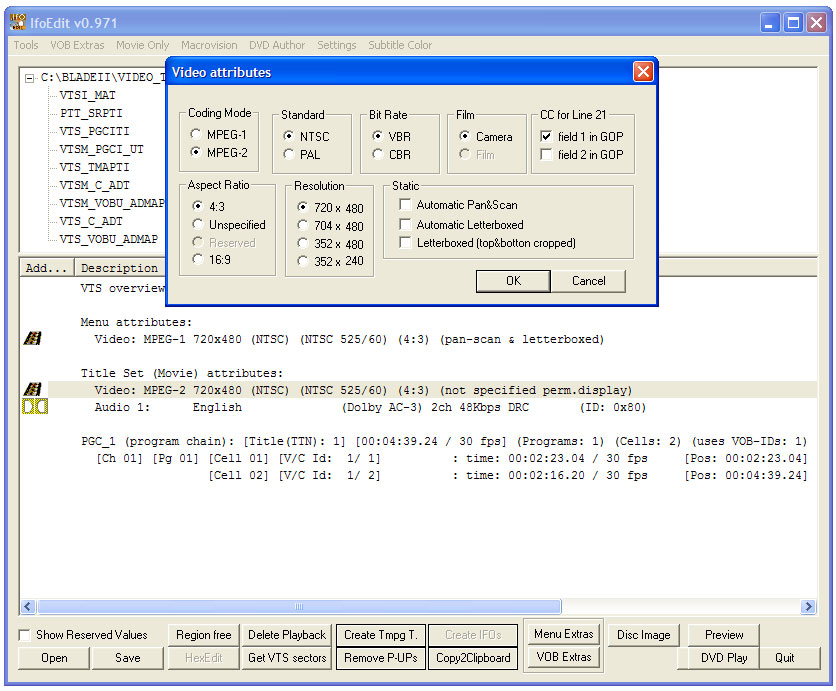
Task: Confirm the dialog with OK
Action: pyautogui.click(x=513, y=281)
